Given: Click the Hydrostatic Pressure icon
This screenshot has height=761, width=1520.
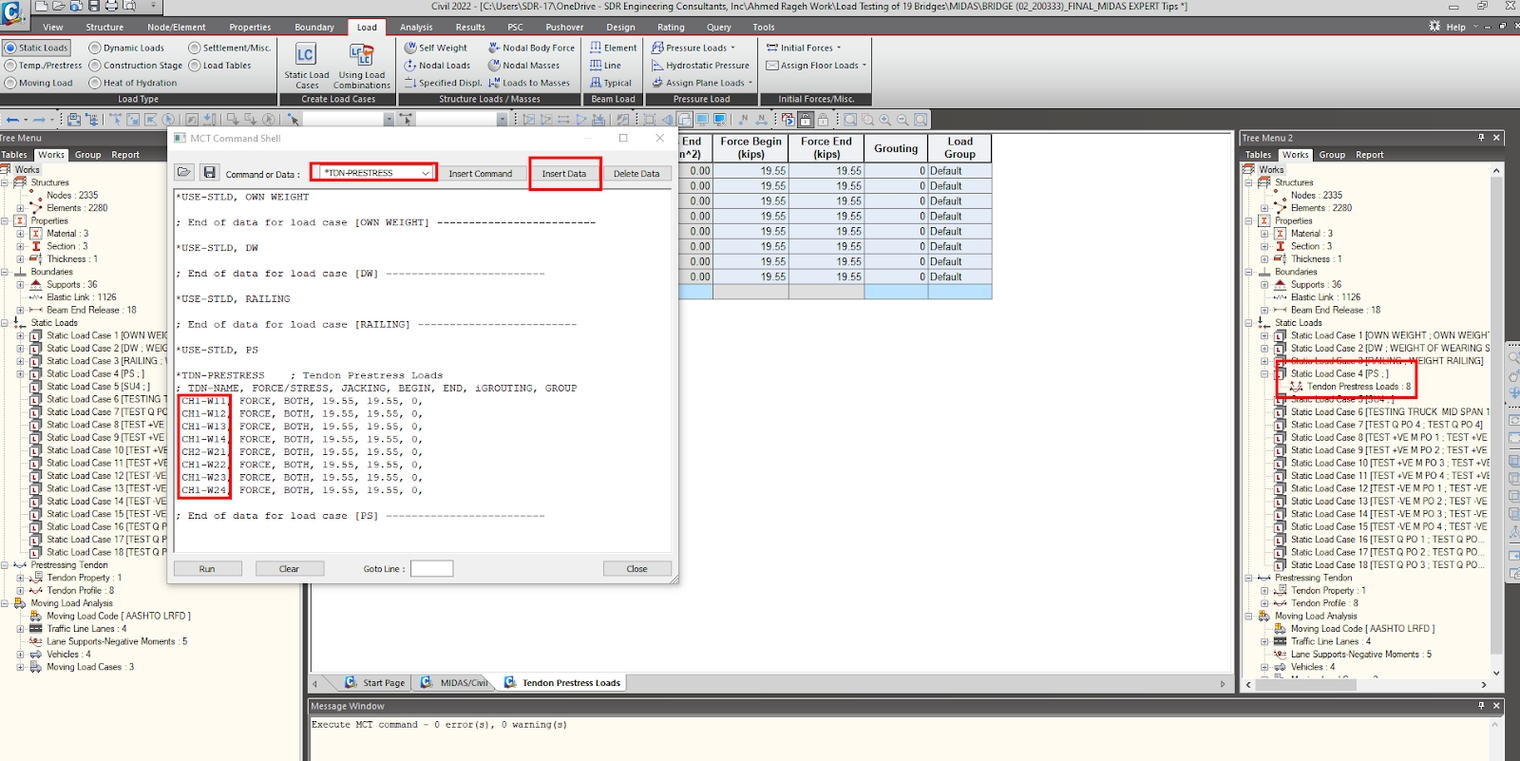Looking at the screenshot, I should coord(658,65).
